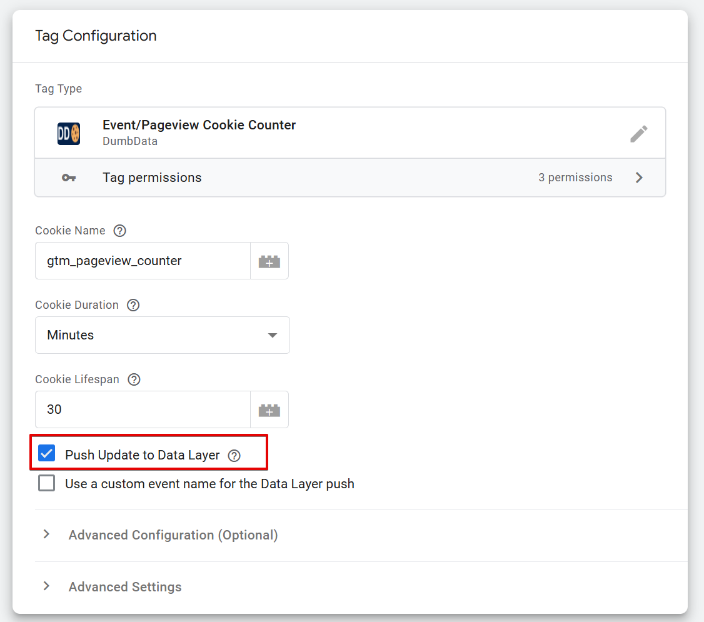This screenshot has width=704, height=622.
Task: Open variable picker next to Cookie Lifespan field
Action: tap(269, 410)
